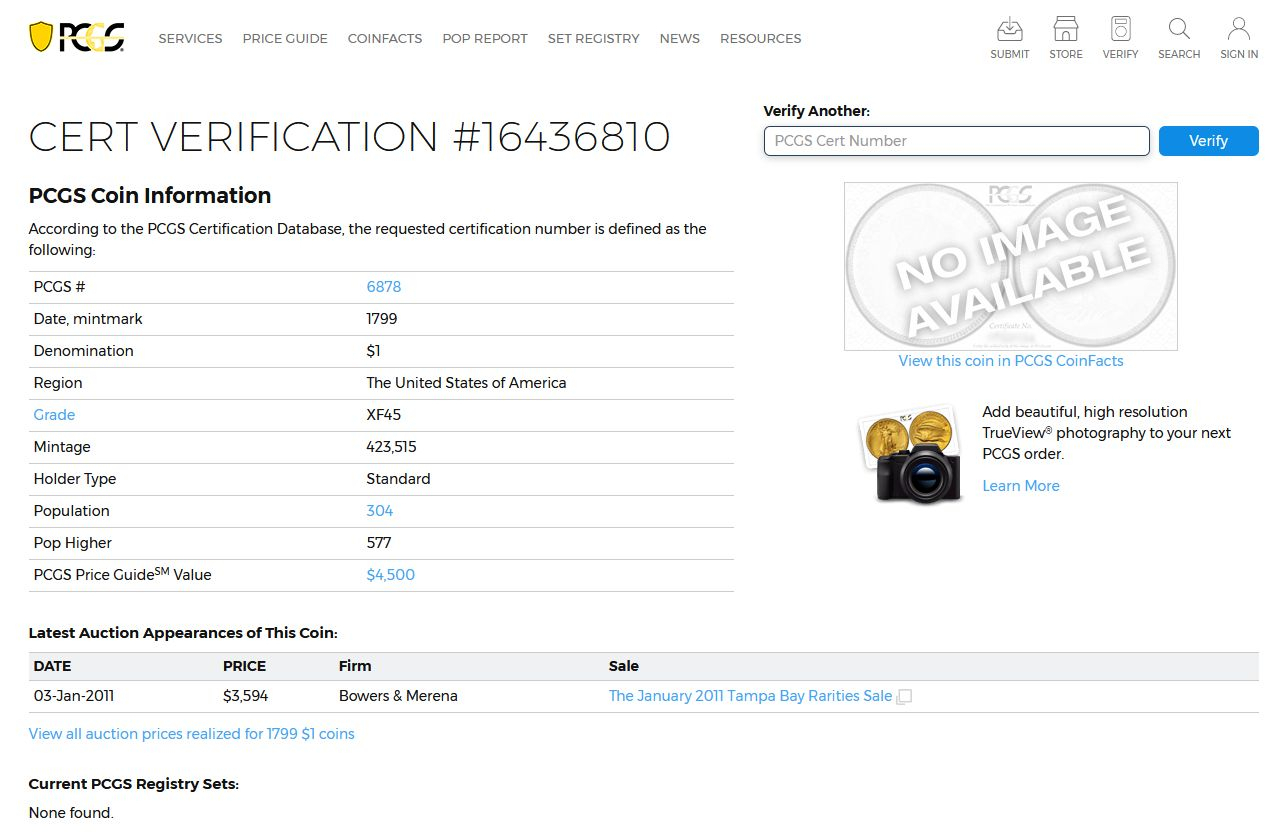1287x836 pixels.
Task: Open the Set Registry menu
Action: click(593, 38)
